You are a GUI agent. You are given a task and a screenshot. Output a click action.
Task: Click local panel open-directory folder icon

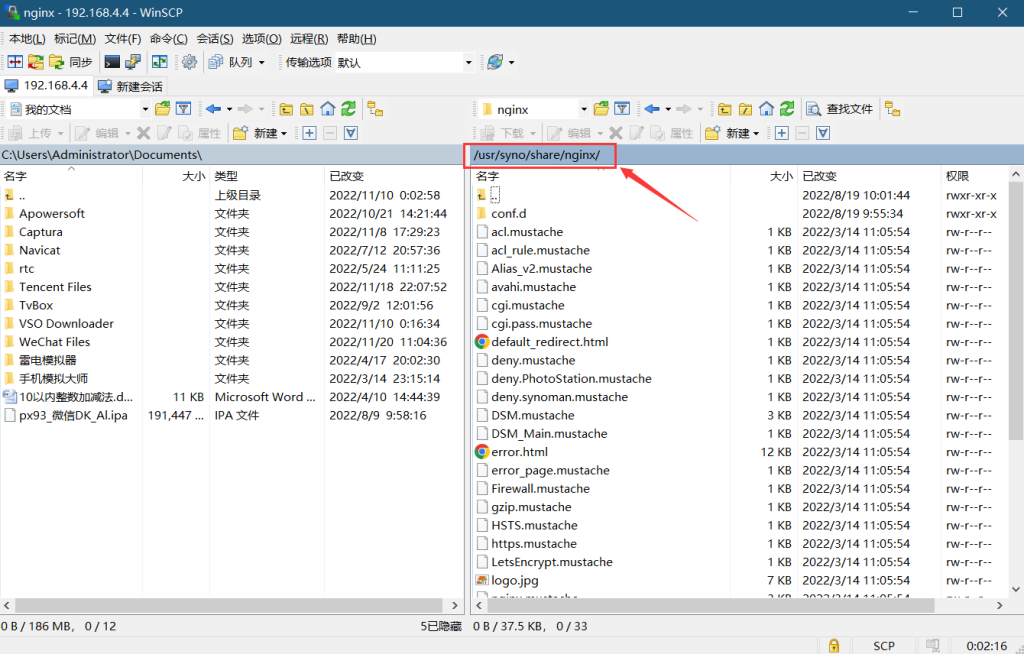pyautogui.click(x=163, y=109)
